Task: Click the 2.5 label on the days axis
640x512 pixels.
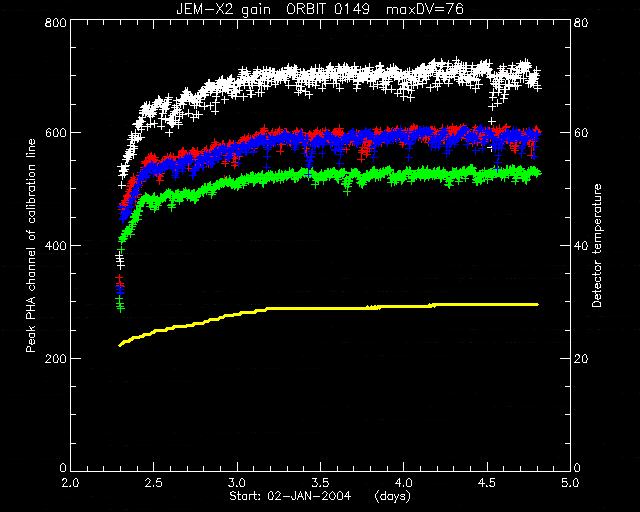Action: pyautogui.click(x=153, y=483)
